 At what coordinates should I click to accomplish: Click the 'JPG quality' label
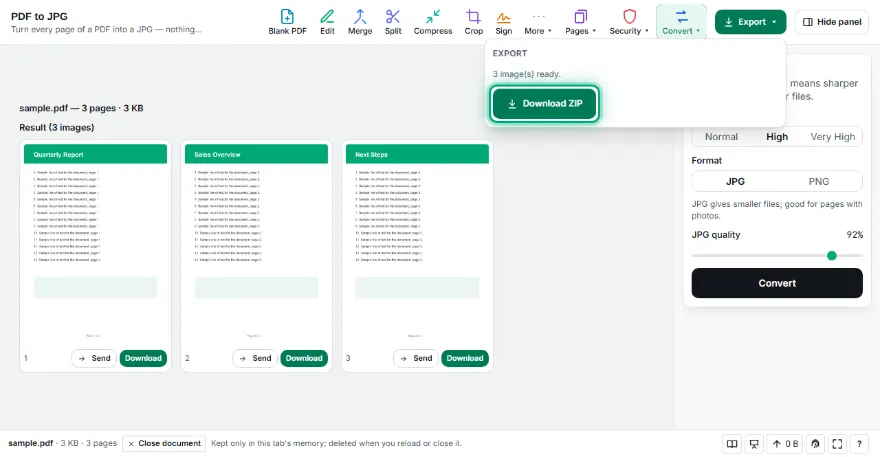(716, 235)
